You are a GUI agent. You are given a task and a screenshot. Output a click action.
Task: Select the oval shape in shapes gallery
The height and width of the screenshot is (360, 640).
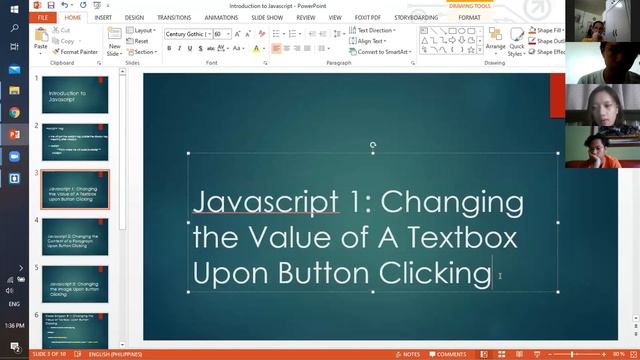tap(462, 31)
